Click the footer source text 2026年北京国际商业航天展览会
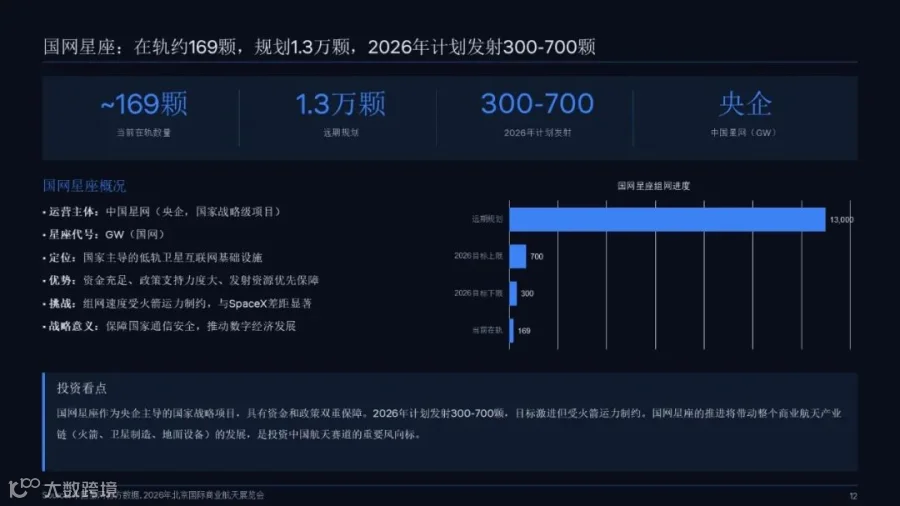The width and height of the screenshot is (900, 506). [x=204, y=495]
